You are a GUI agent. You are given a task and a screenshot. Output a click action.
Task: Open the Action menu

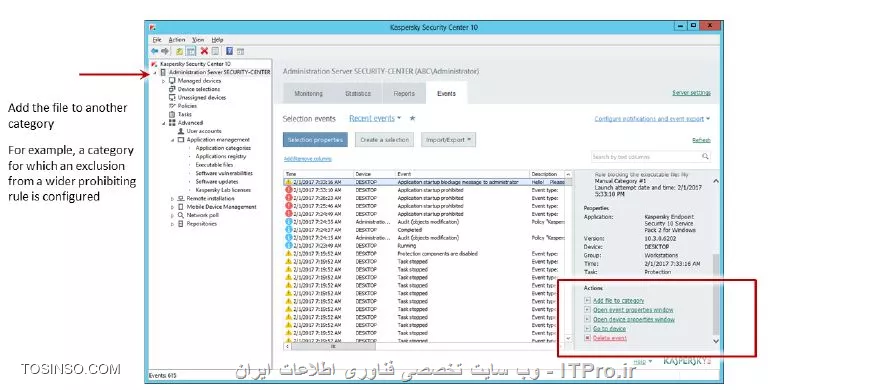click(x=176, y=40)
